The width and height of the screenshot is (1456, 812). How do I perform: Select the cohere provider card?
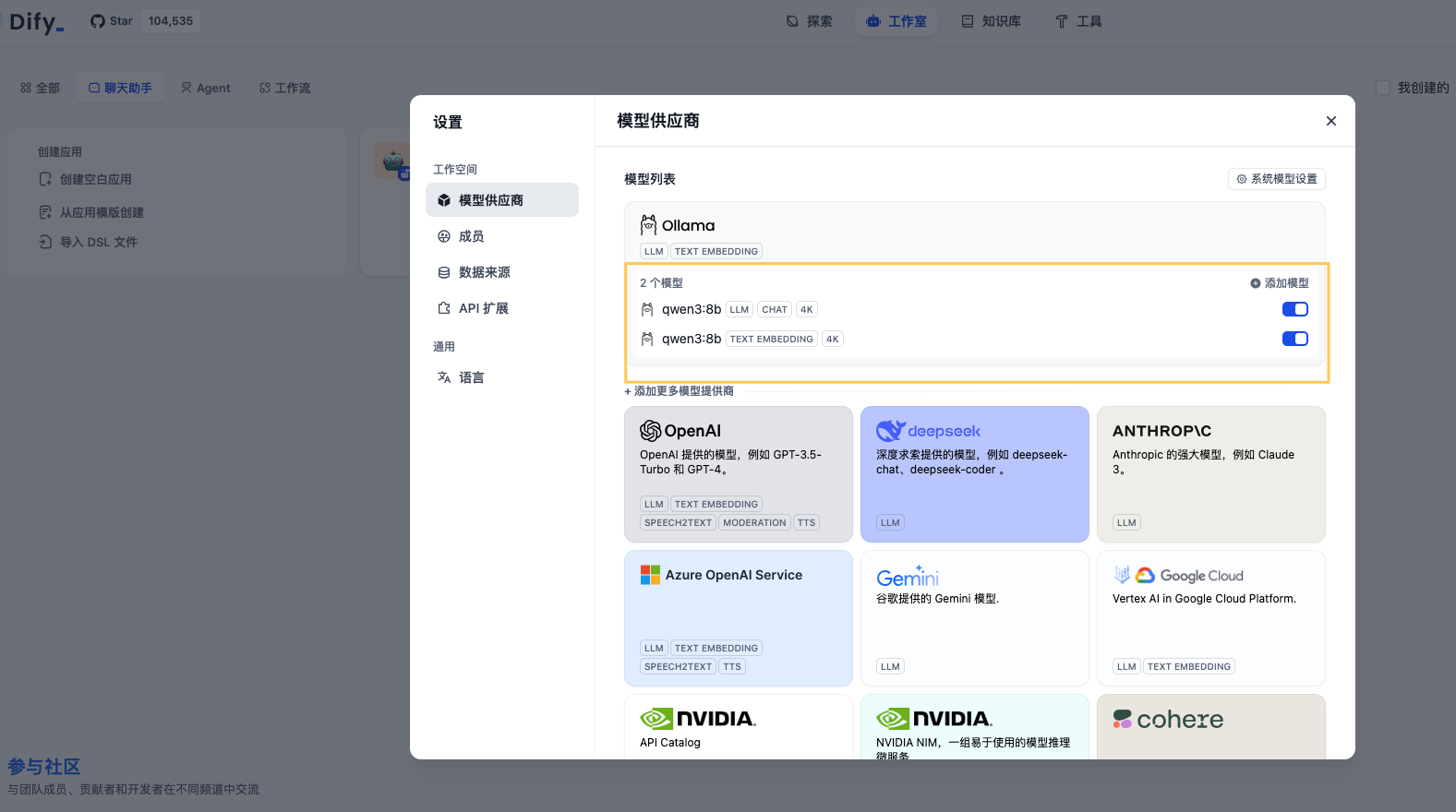1211,727
